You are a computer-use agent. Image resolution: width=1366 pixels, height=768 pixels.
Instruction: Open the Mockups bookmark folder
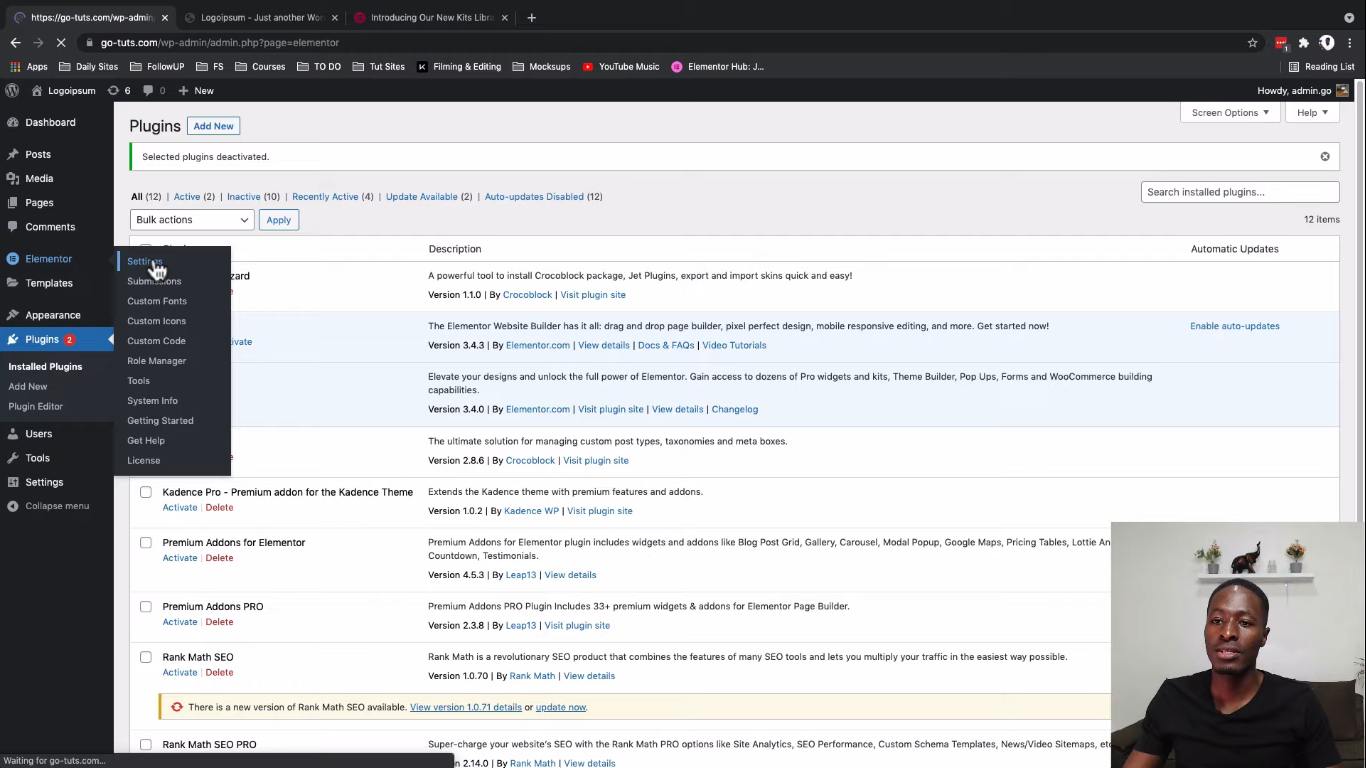click(541, 66)
